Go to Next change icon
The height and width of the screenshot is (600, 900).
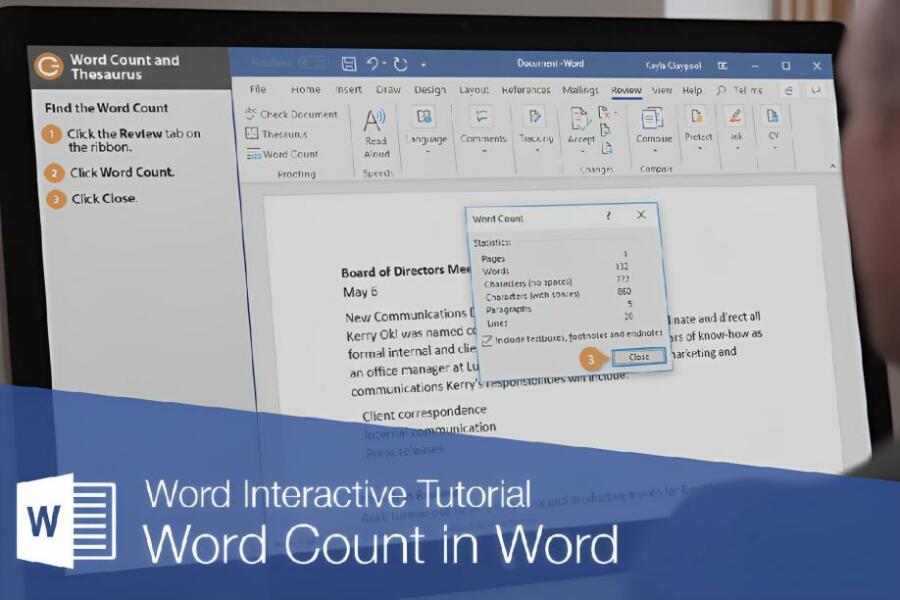[x=607, y=149]
